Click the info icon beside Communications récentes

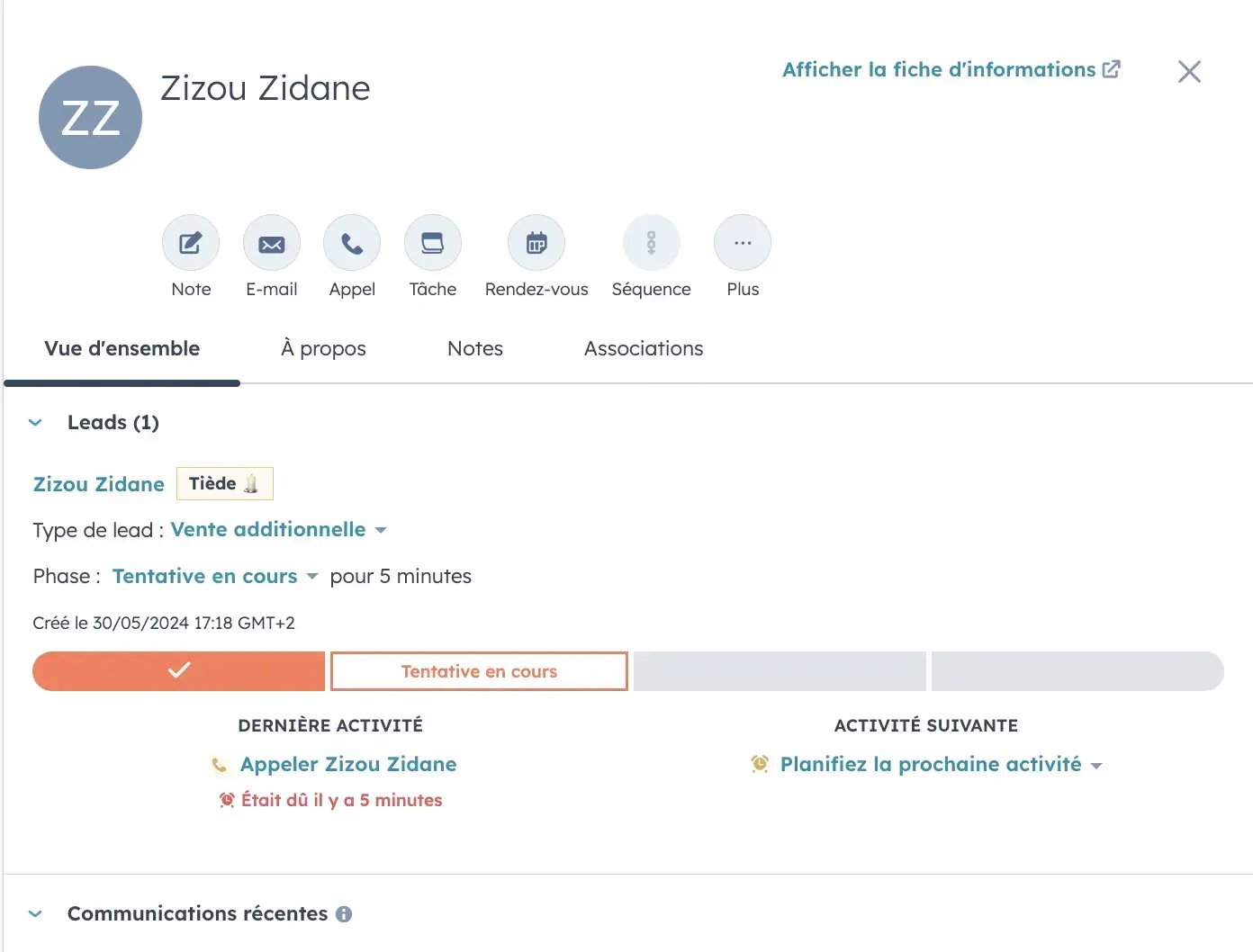344,914
